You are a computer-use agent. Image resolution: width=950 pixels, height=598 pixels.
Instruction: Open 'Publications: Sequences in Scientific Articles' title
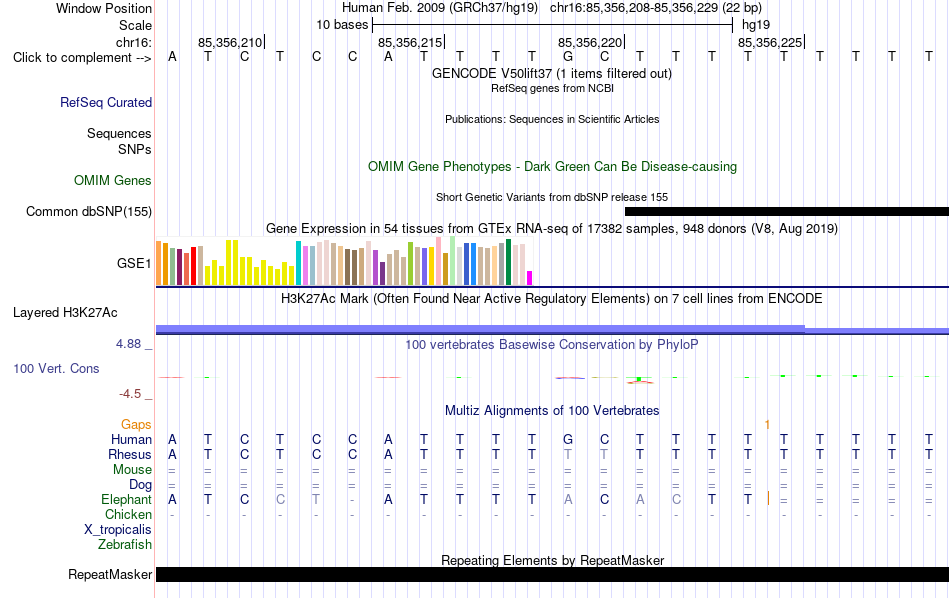[552, 119]
